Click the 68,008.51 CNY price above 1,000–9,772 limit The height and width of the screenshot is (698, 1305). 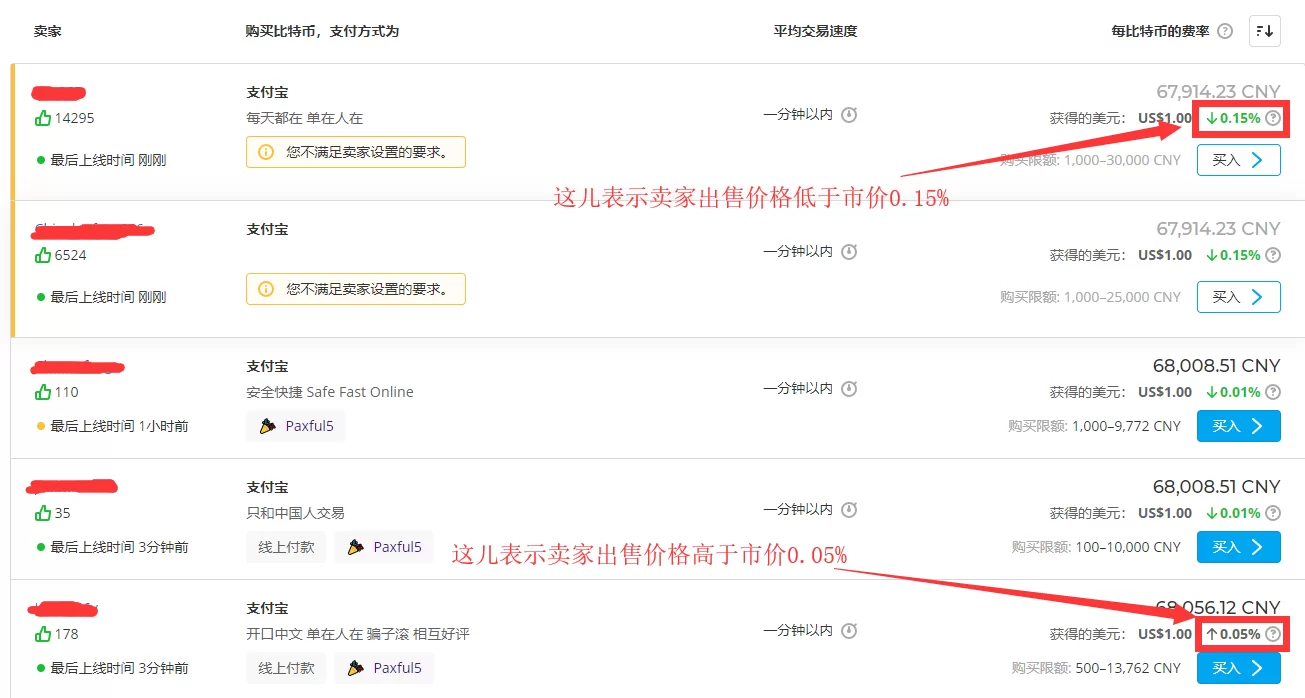pos(1216,365)
